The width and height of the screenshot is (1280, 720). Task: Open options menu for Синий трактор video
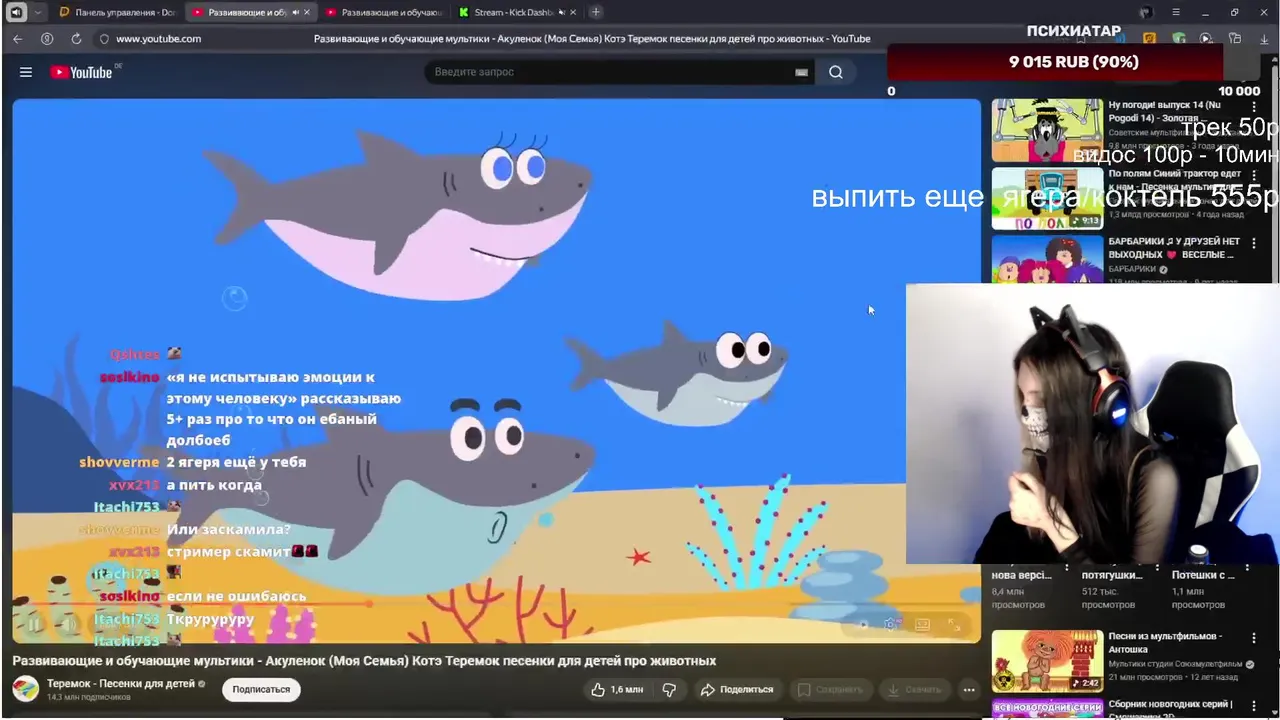click(x=1254, y=175)
